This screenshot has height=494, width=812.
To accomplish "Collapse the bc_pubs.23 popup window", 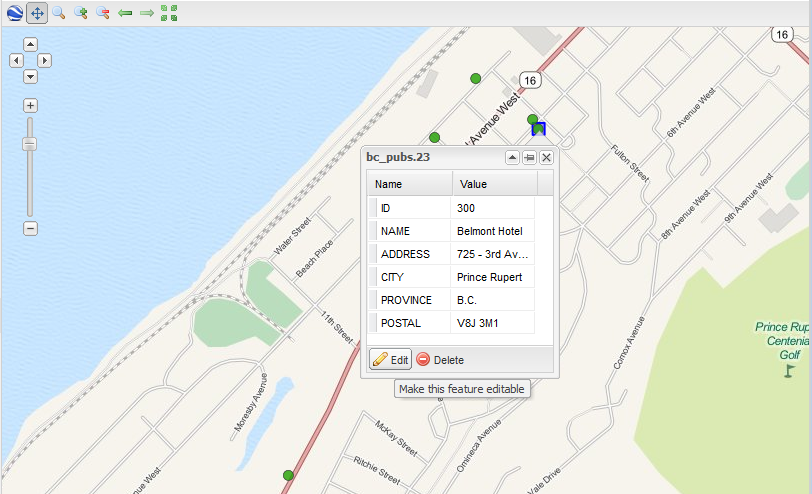I will point(512,157).
